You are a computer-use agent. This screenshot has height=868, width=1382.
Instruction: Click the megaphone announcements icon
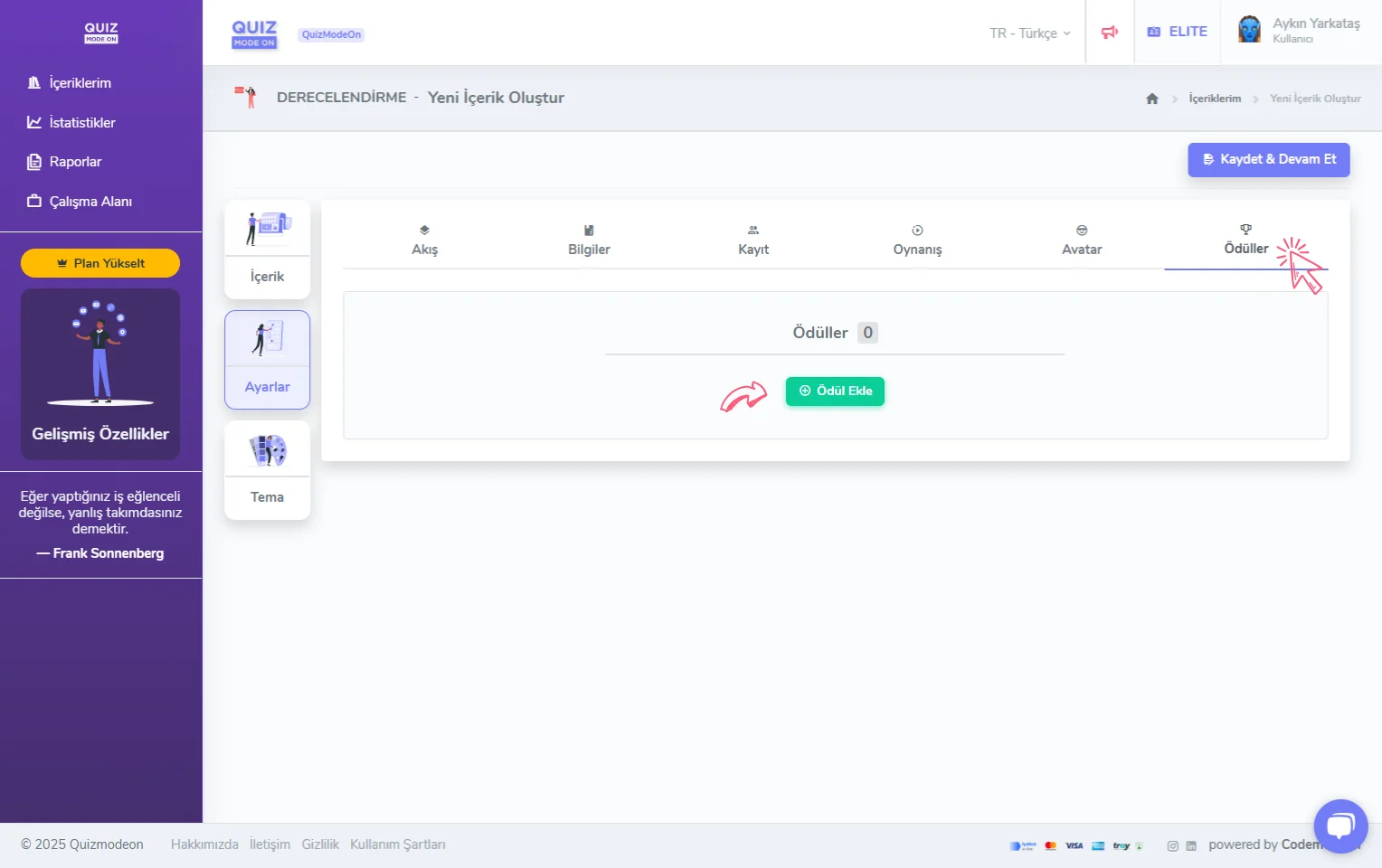pyautogui.click(x=1109, y=33)
